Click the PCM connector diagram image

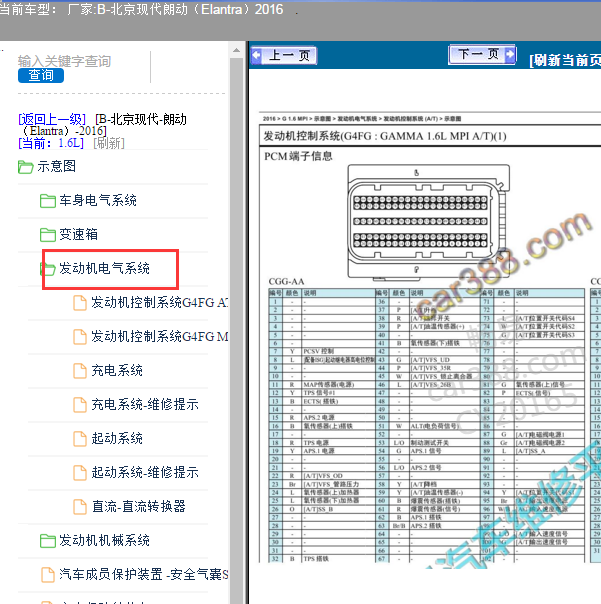point(428,221)
